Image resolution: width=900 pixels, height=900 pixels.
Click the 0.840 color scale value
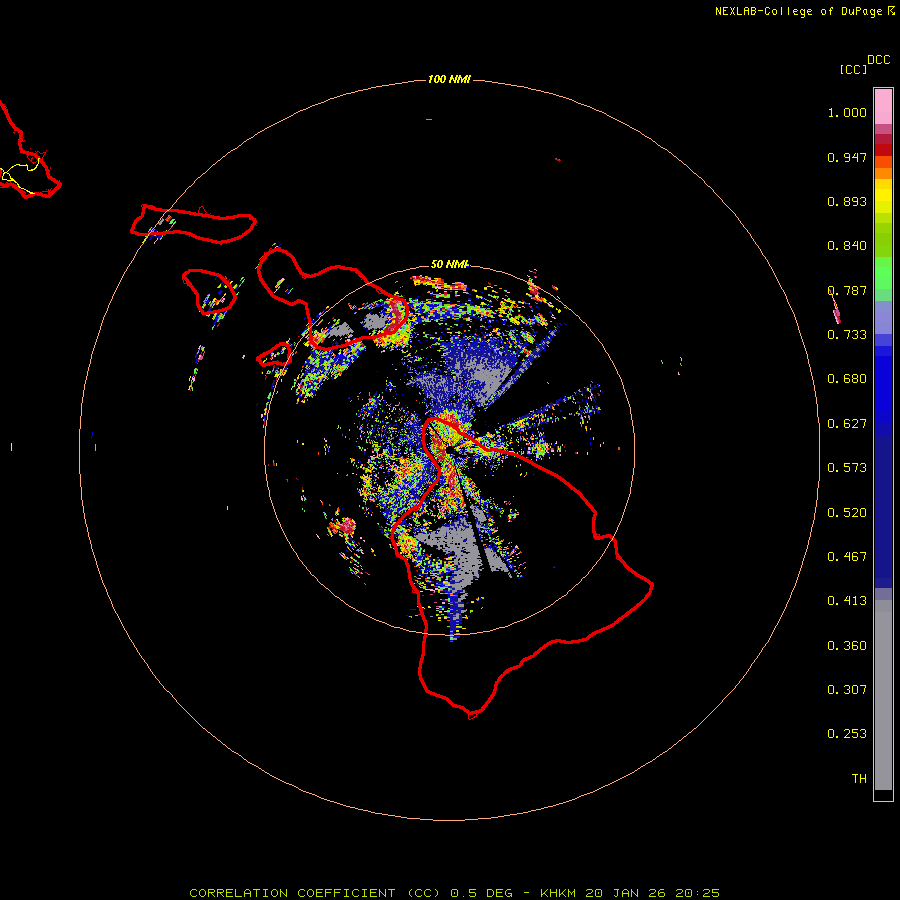click(x=847, y=246)
